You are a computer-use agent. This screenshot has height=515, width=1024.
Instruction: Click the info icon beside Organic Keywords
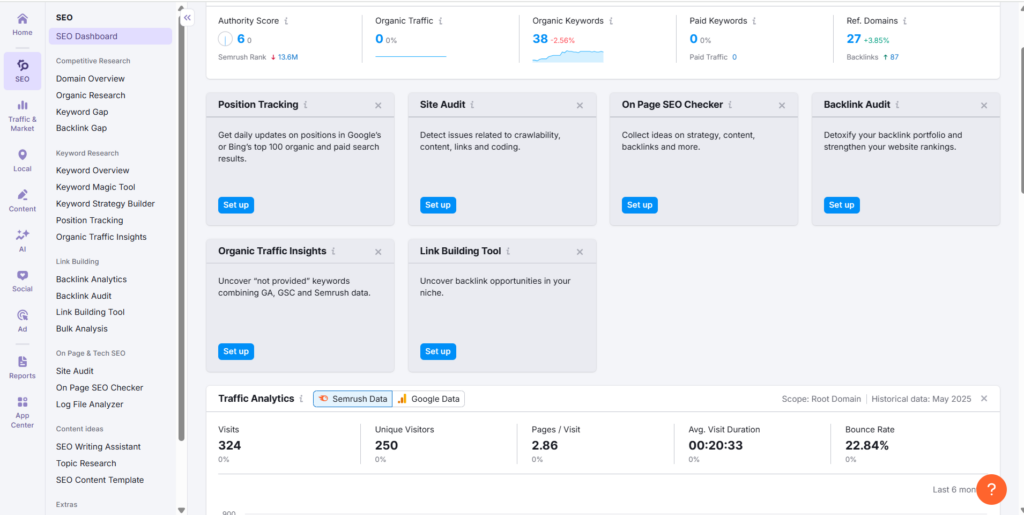pyautogui.click(x=611, y=21)
